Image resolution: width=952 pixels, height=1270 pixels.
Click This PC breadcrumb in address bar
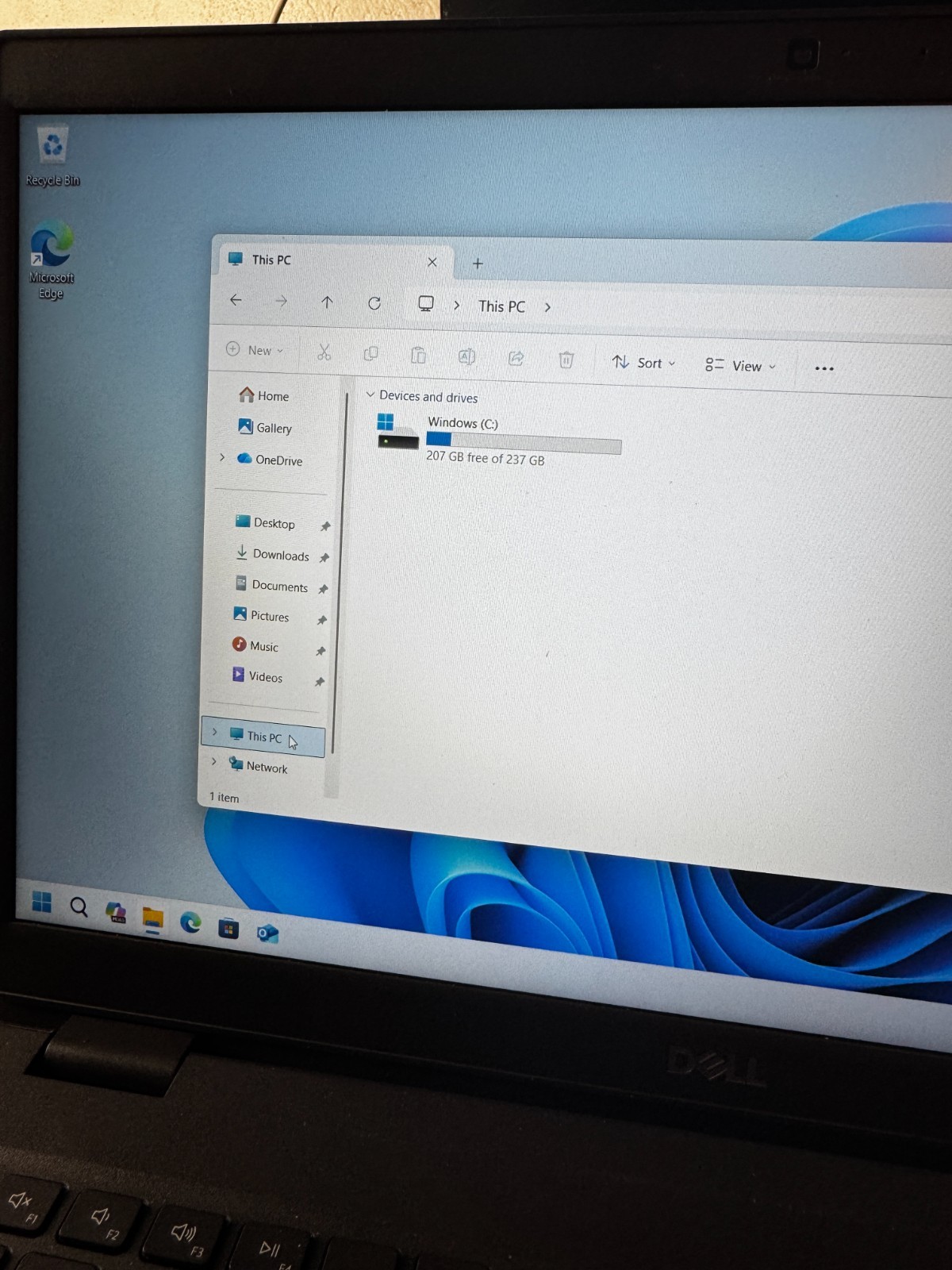[501, 306]
